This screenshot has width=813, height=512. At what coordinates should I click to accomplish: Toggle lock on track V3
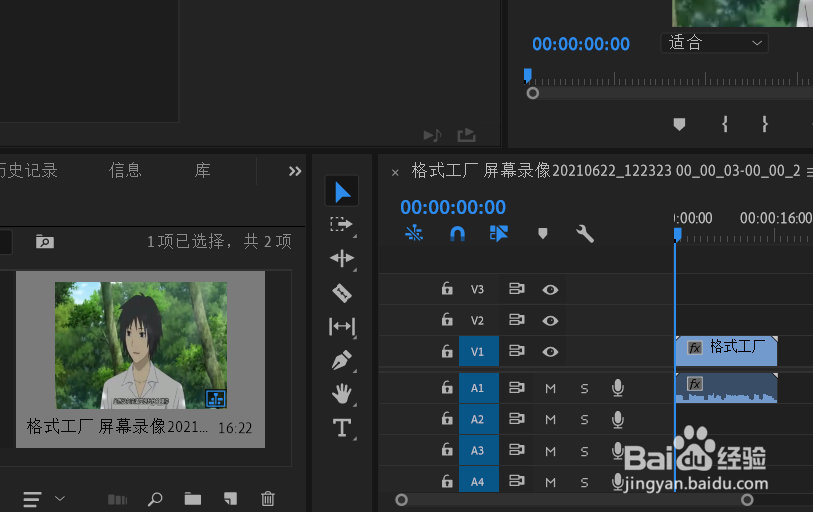[x=447, y=288]
